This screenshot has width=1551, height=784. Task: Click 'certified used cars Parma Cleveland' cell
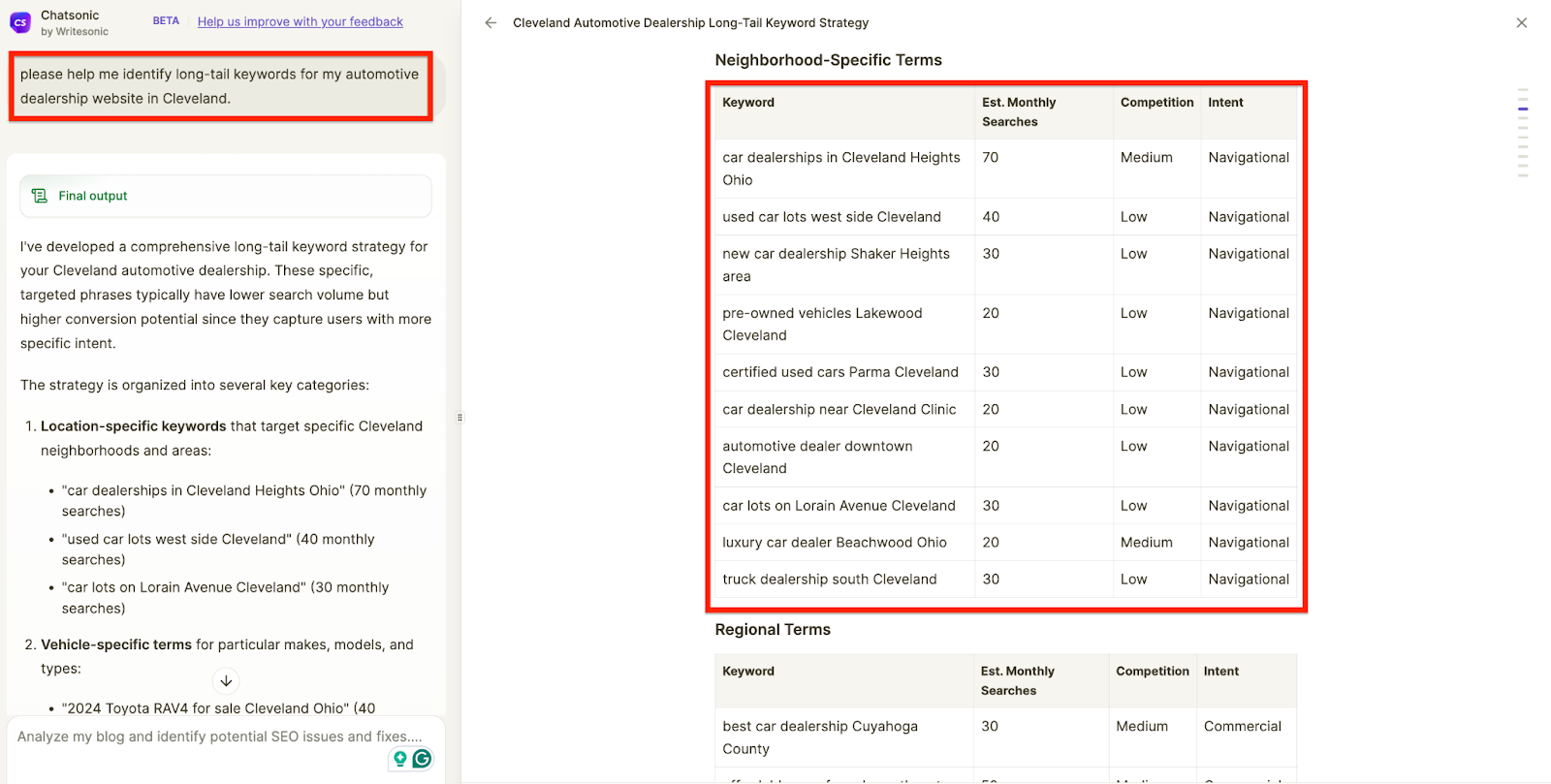(x=844, y=372)
